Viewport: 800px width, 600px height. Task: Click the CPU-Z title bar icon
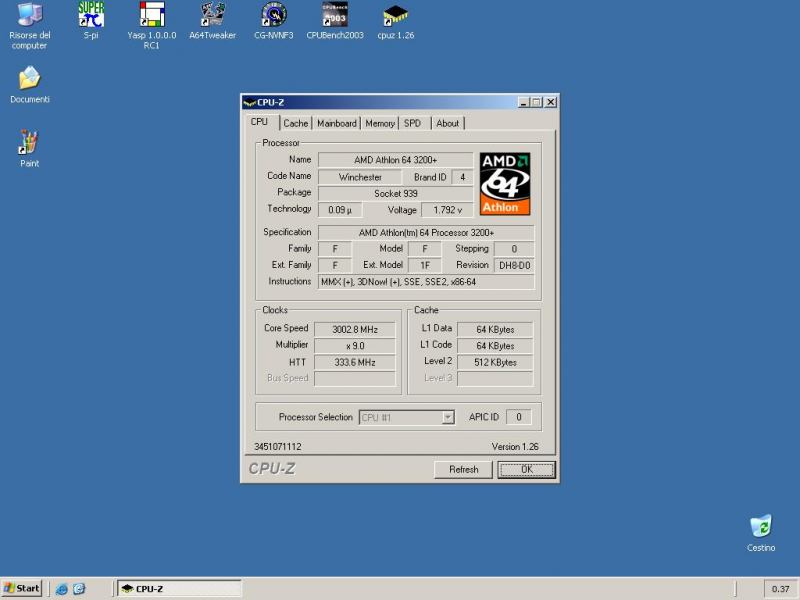pos(249,103)
